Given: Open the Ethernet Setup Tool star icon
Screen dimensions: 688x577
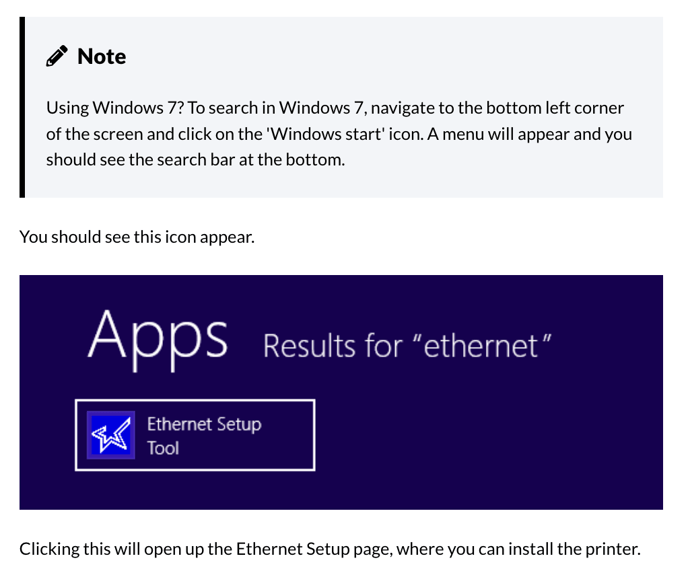Looking at the screenshot, I should [108, 436].
